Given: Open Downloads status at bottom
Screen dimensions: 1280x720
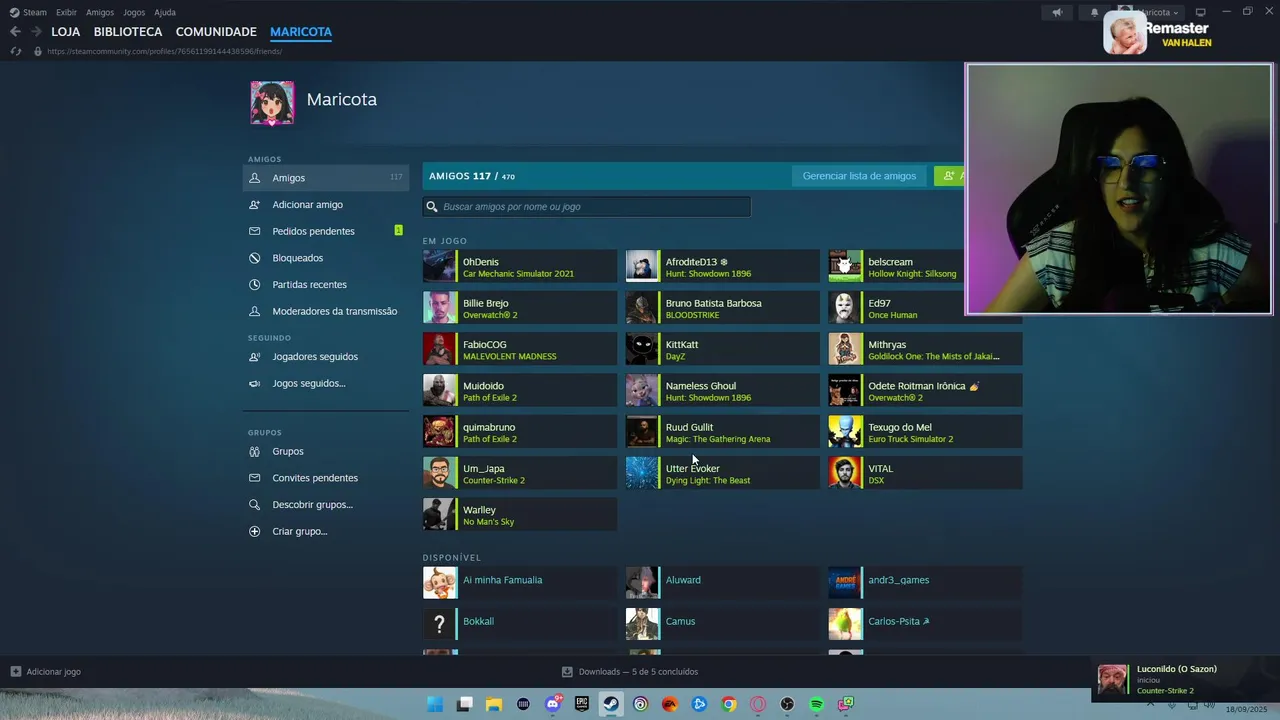Looking at the screenshot, I should (x=630, y=672).
